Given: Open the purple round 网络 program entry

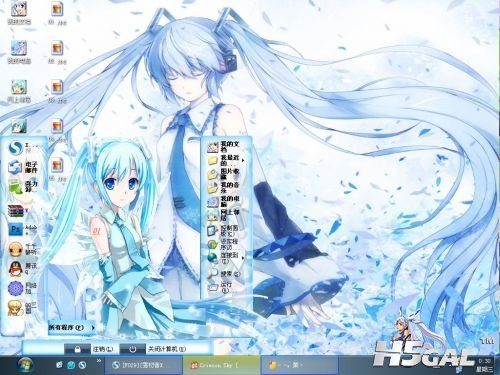Looking at the screenshot, I should pos(23,287).
